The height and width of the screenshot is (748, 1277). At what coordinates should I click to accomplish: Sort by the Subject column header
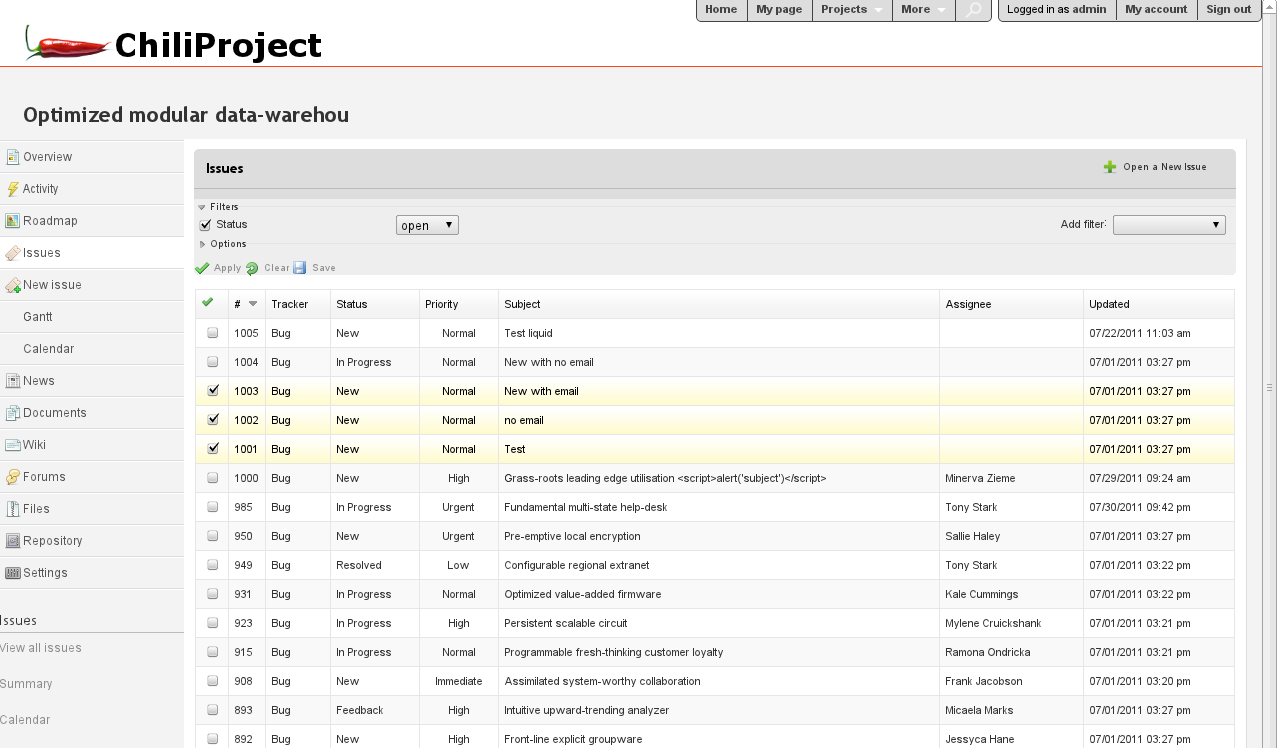[x=522, y=304]
